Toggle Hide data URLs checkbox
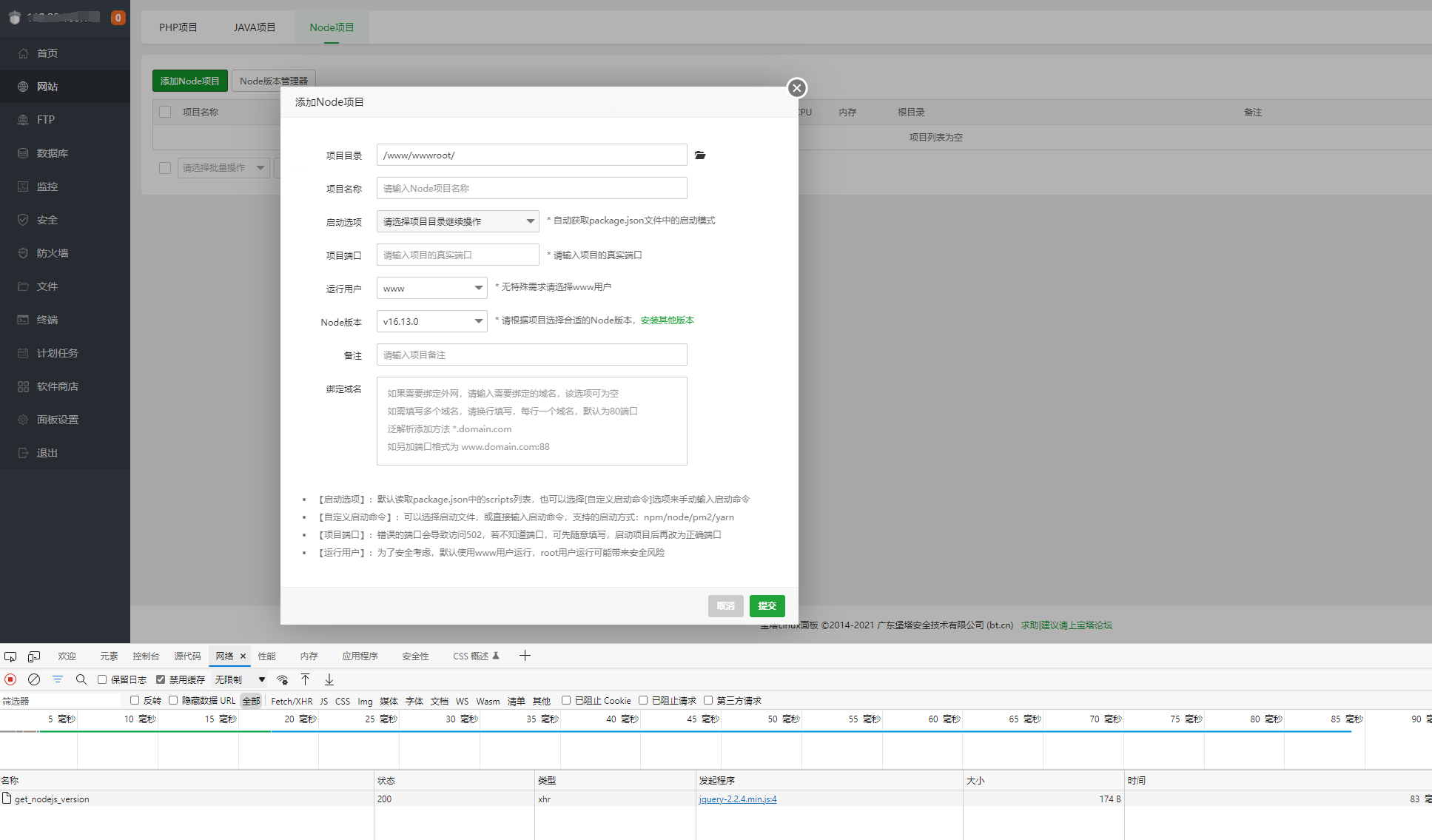The width and height of the screenshot is (1432, 840). pyautogui.click(x=173, y=700)
